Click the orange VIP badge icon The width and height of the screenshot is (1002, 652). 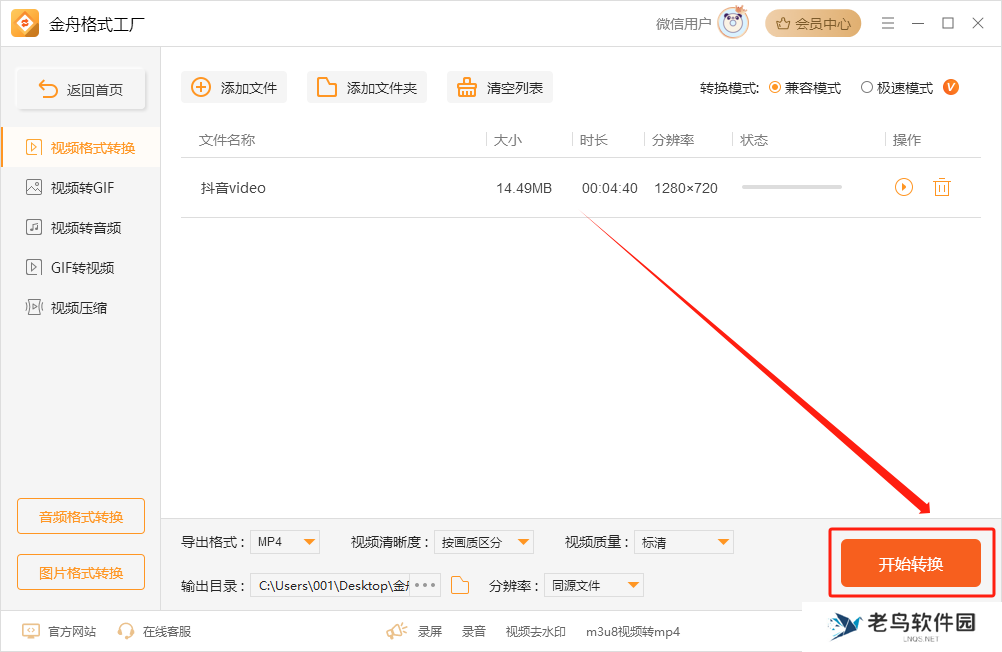[x=951, y=87]
